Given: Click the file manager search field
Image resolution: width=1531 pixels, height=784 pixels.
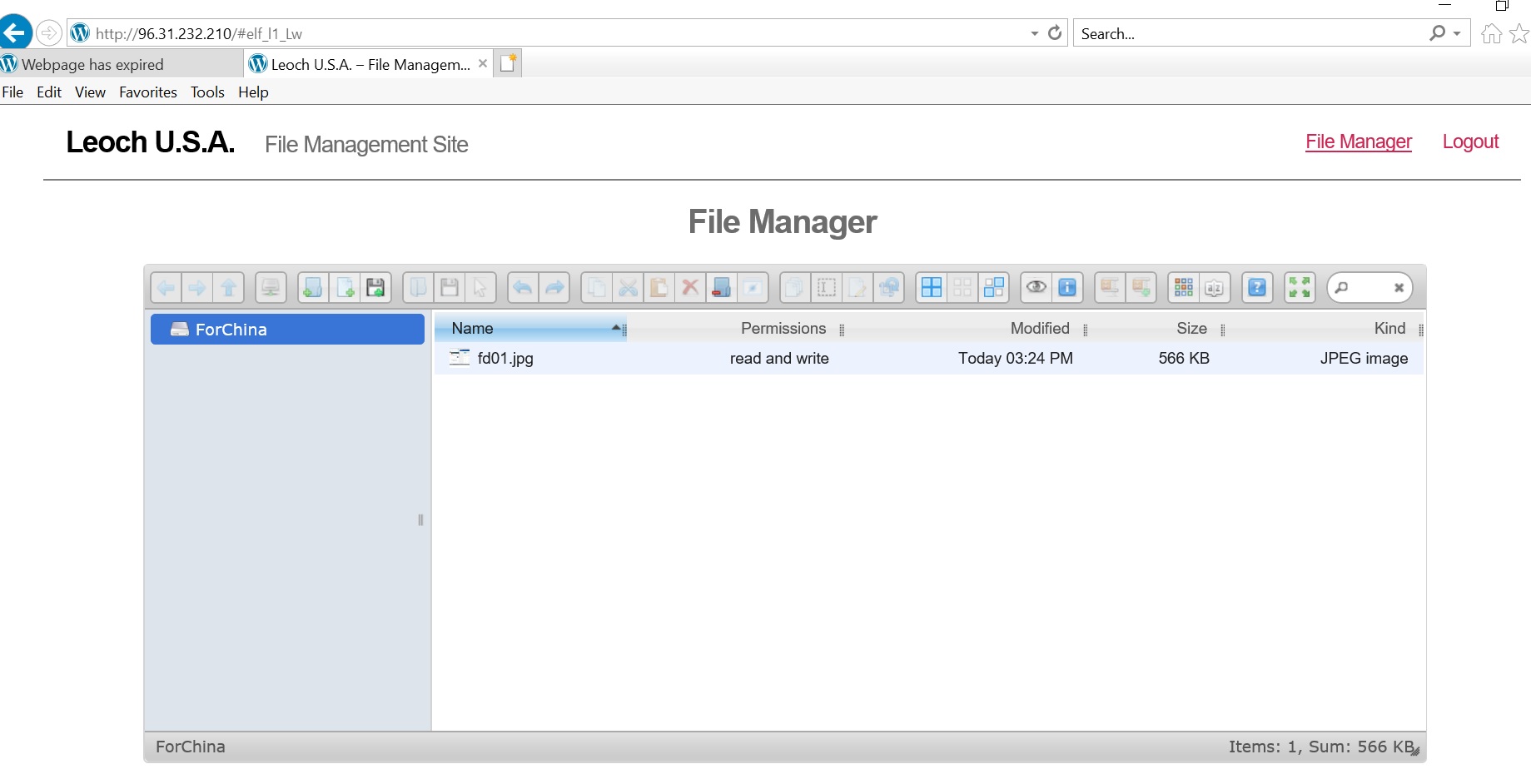Looking at the screenshot, I should (1369, 288).
